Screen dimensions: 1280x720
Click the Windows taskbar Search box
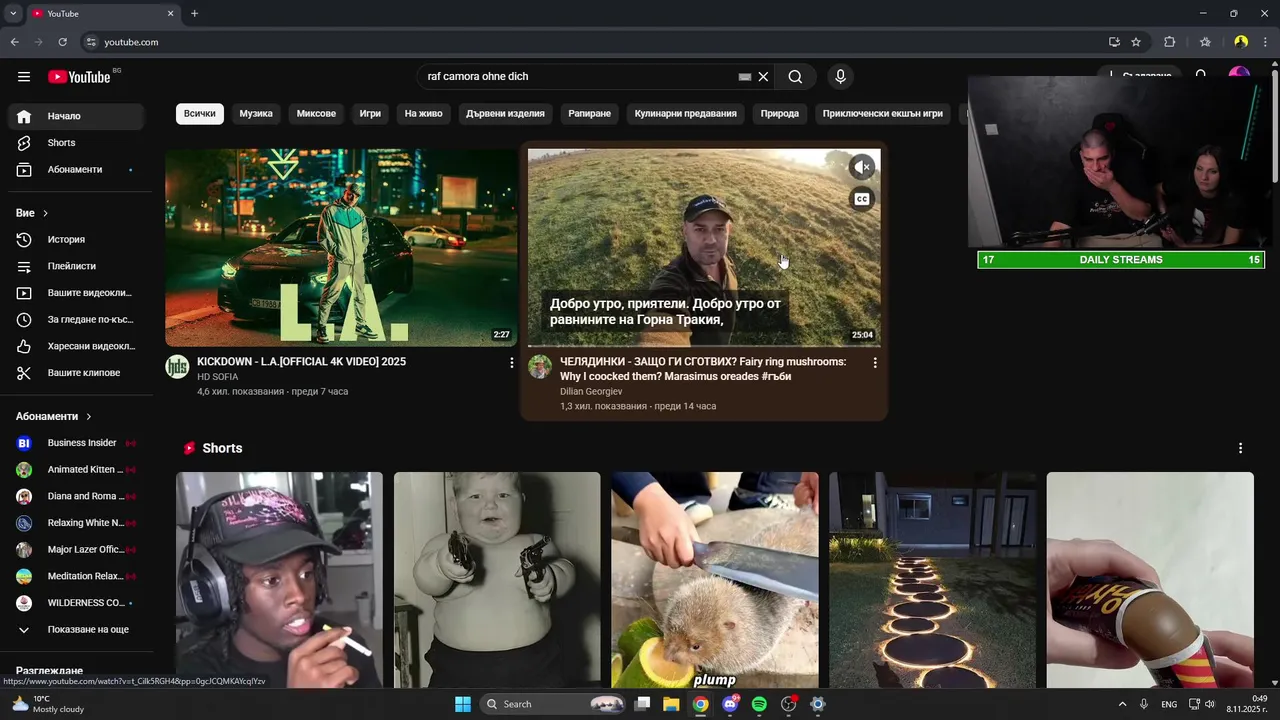[x=552, y=704]
